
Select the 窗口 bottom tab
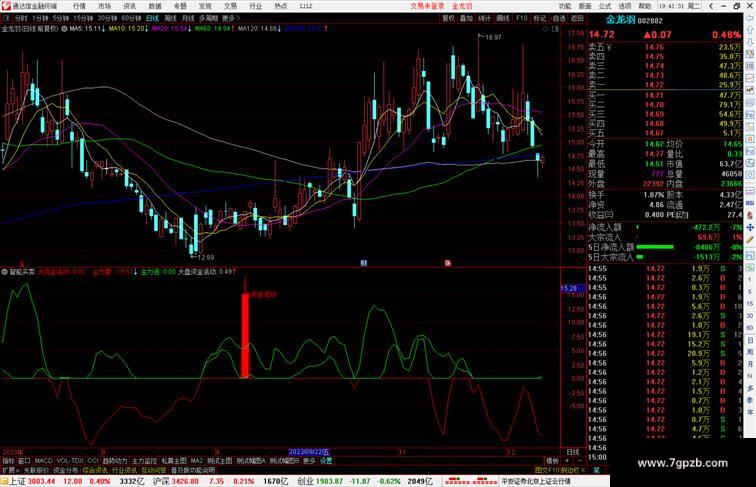pos(24,461)
